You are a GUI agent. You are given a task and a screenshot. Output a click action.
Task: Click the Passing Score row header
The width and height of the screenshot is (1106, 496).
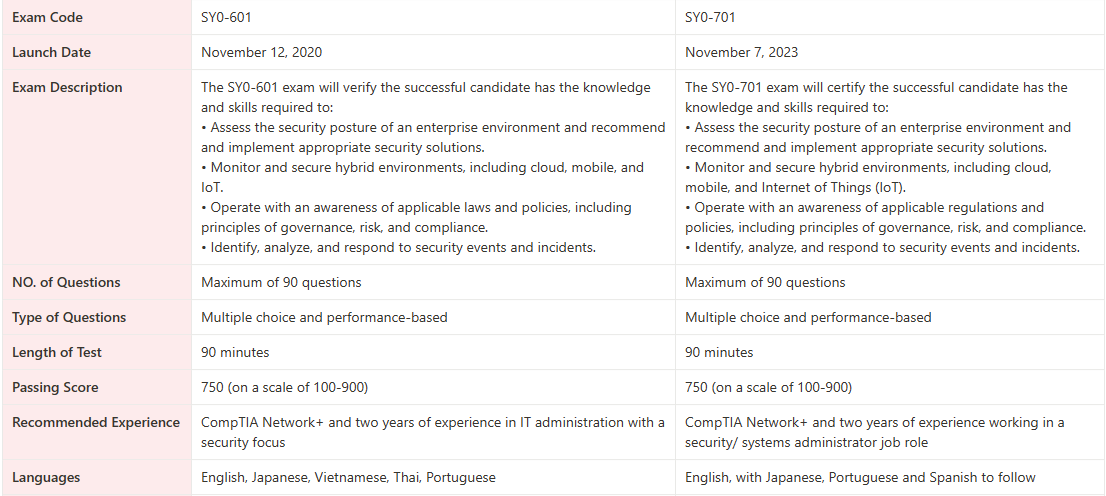(55, 387)
